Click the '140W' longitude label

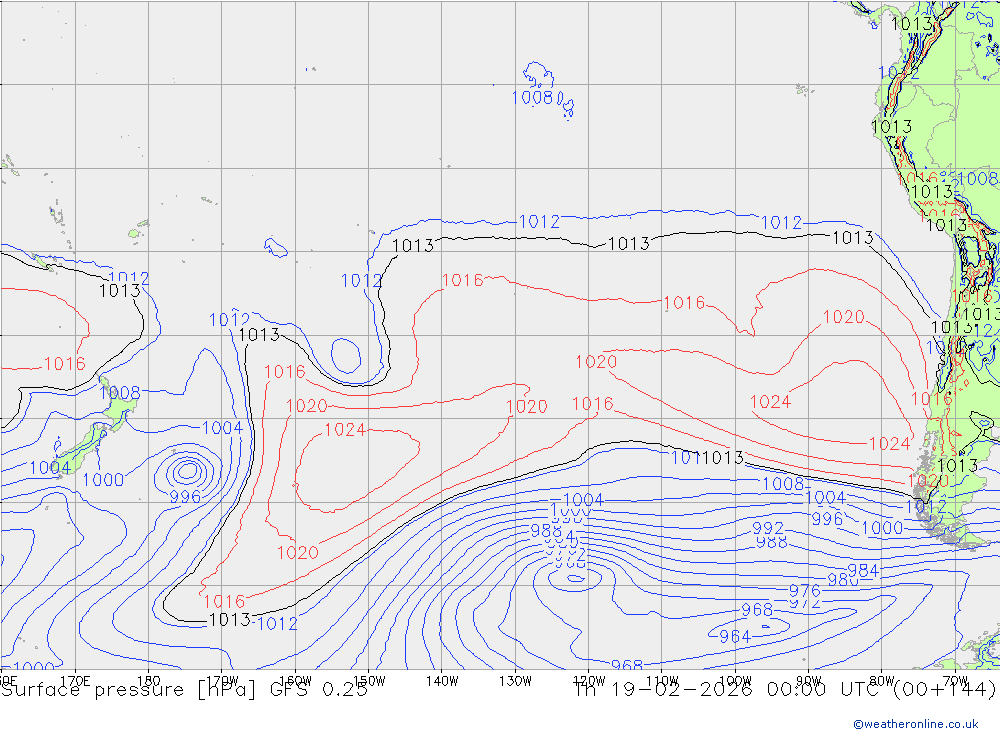(x=442, y=681)
